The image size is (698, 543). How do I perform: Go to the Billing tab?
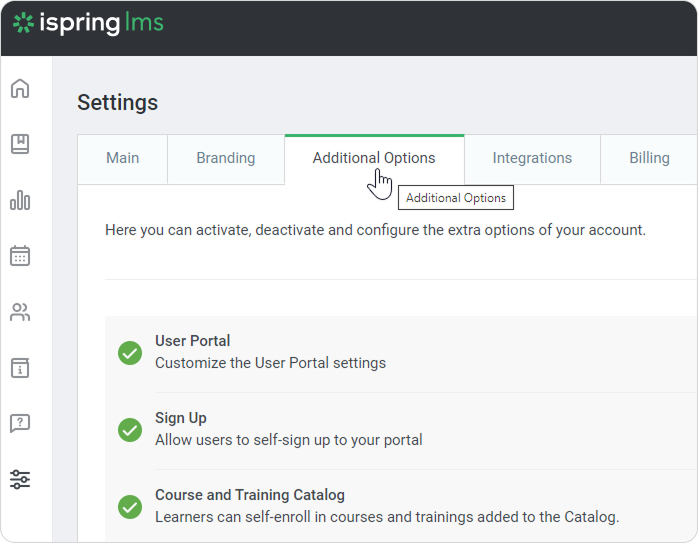coord(649,158)
